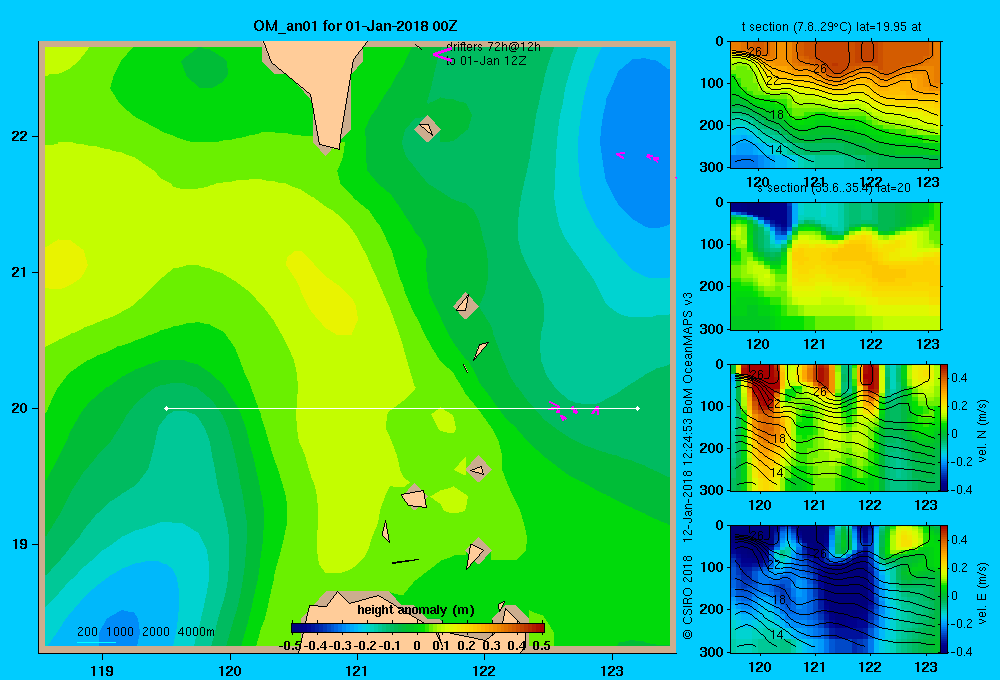Click the 'height anomaly (m)' legend title
This screenshot has height=680, width=1000.
click(416, 610)
